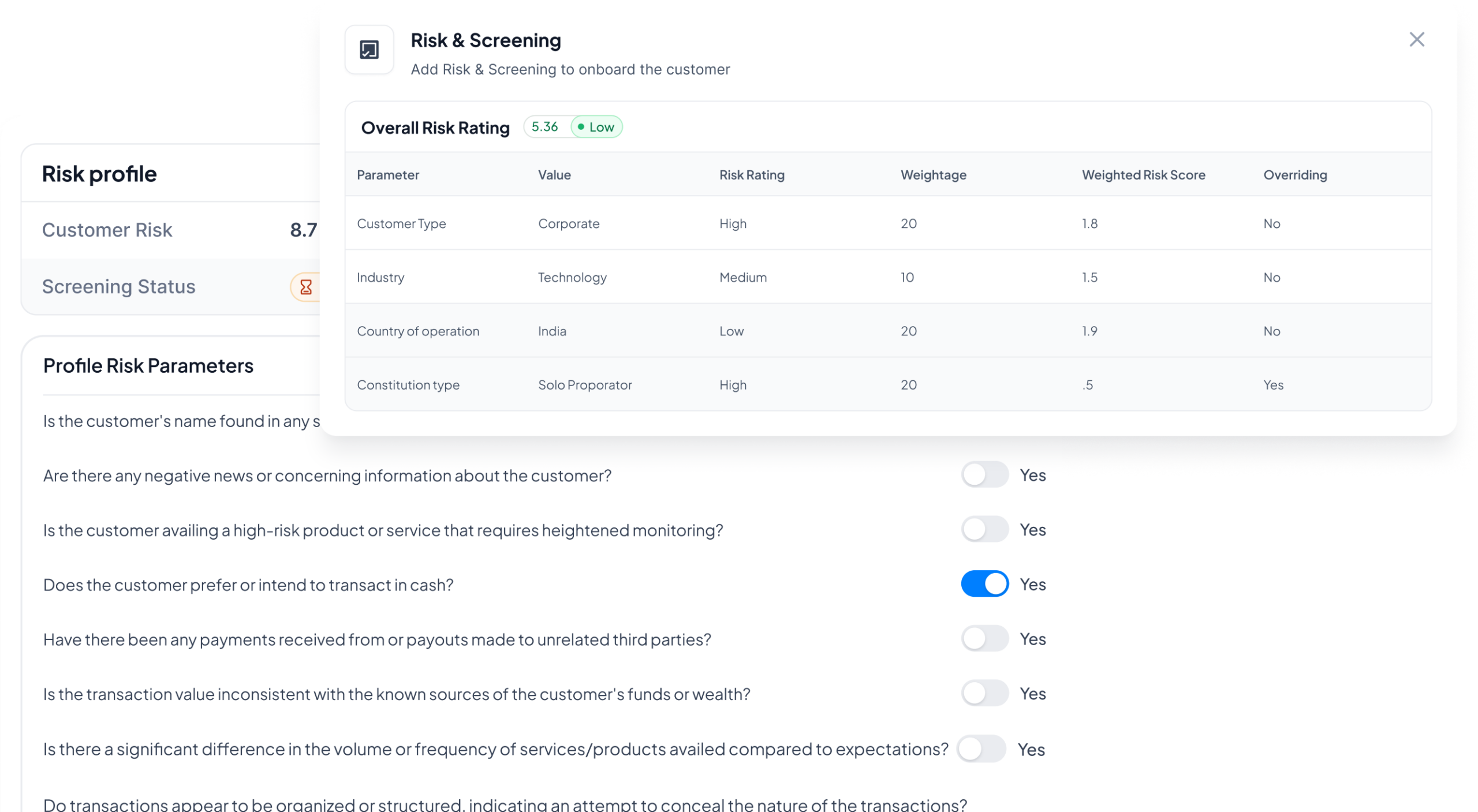Disable the transact in cash toggle
This screenshot has height=812, width=1478.
click(x=984, y=584)
